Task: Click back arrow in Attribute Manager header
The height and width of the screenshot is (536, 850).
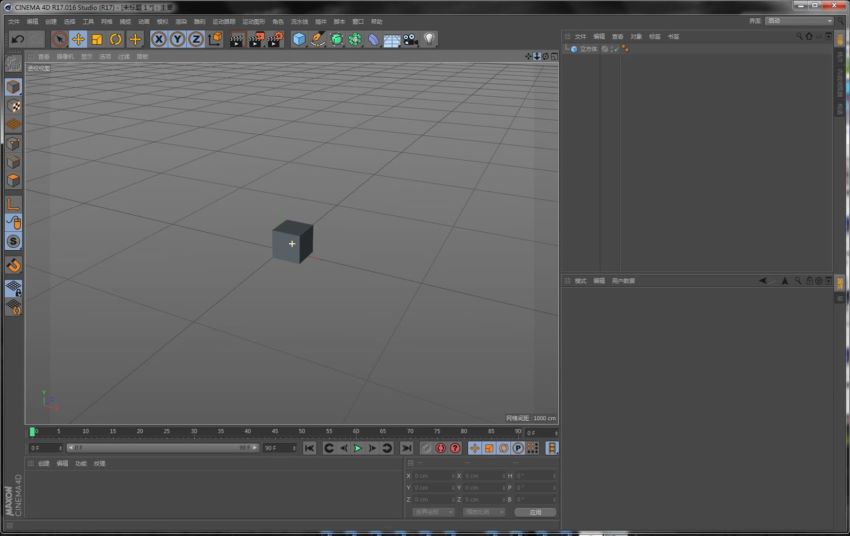Action: (x=763, y=281)
